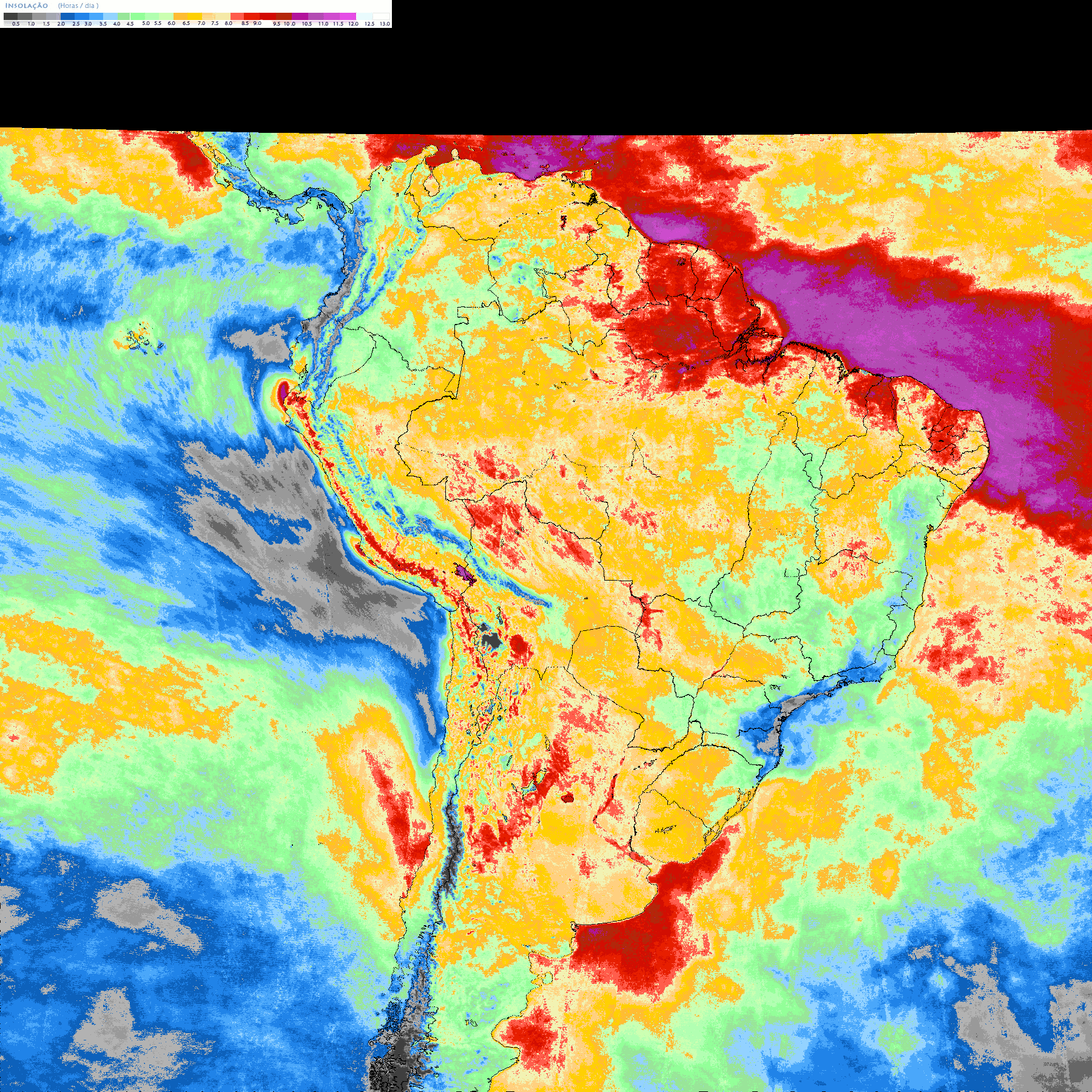
Task: Select the dark blue swatch above 2.5
Action: click(67, 16)
